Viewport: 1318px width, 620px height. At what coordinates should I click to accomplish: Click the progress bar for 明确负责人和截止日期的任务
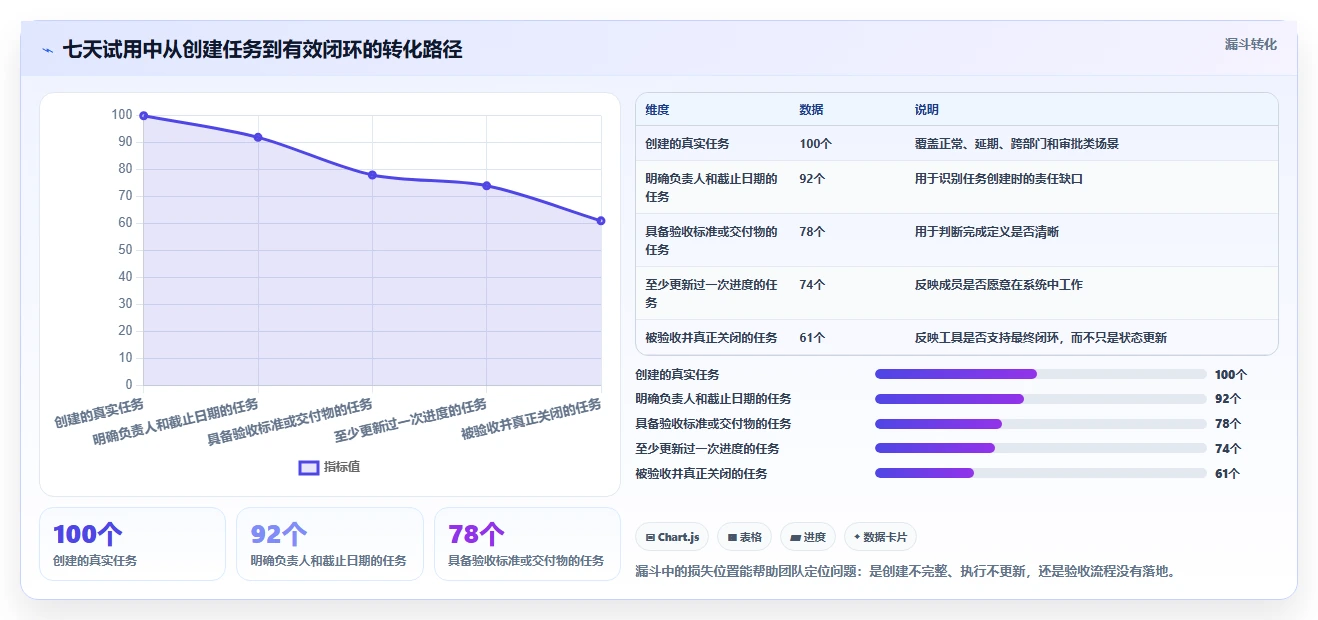(x=1041, y=399)
